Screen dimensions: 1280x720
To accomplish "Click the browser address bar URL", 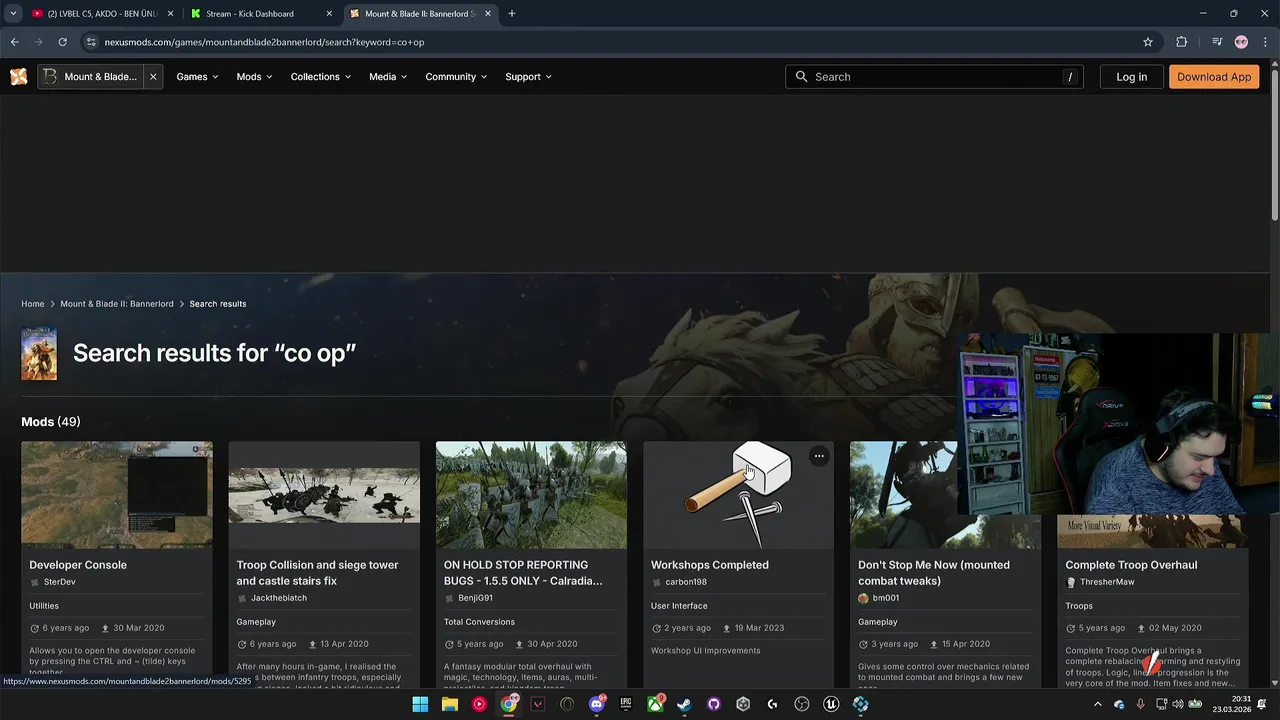I will [264, 42].
